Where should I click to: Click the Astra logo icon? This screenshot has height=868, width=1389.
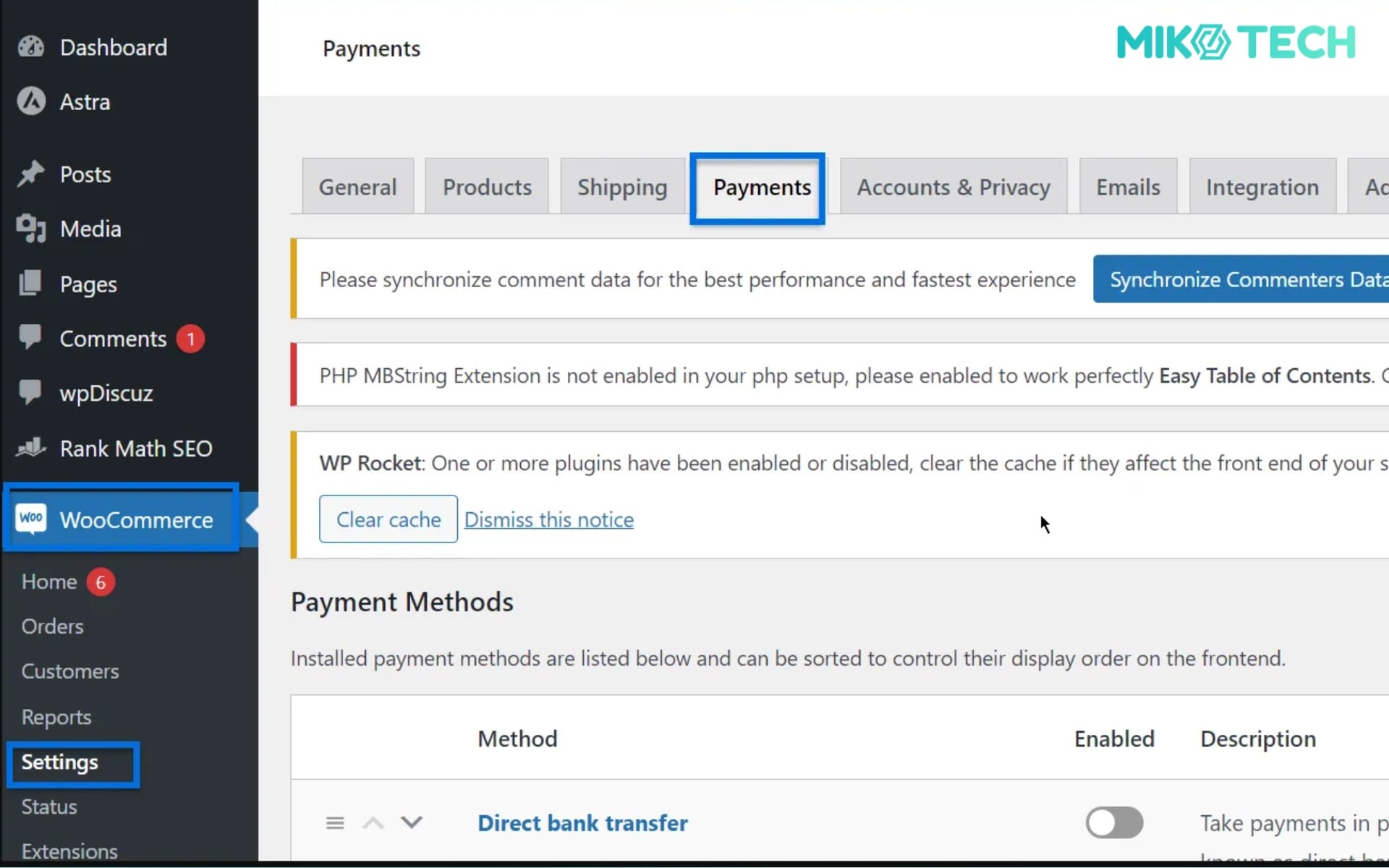tap(31, 101)
